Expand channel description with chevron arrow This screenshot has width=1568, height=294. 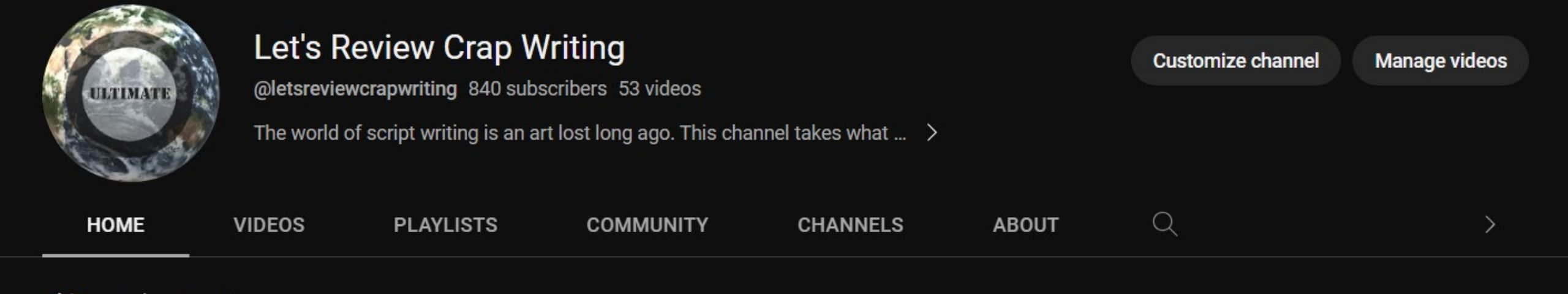click(932, 132)
